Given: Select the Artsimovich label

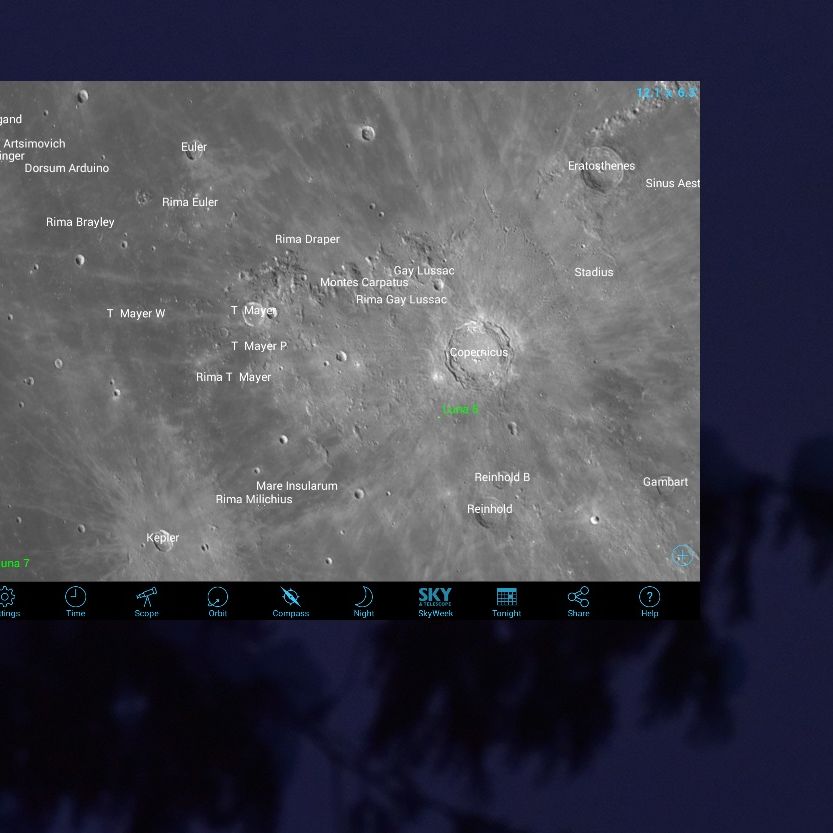Looking at the screenshot, I should [x=34, y=143].
